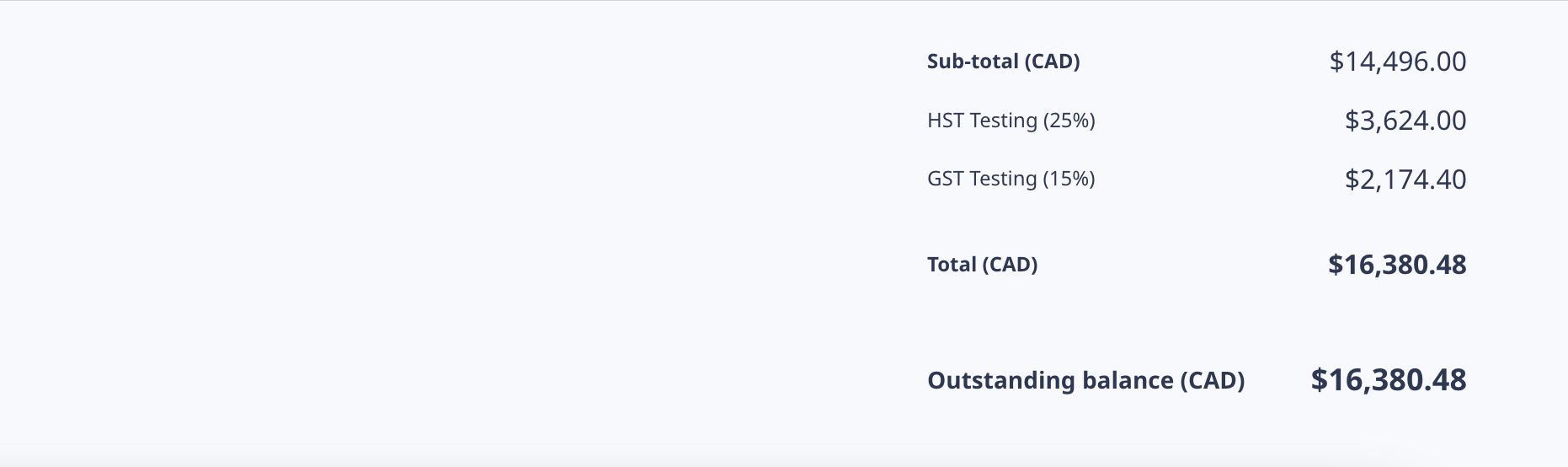
Task: Click the (15%) rate in GST Testing
Action: click(x=1069, y=179)
